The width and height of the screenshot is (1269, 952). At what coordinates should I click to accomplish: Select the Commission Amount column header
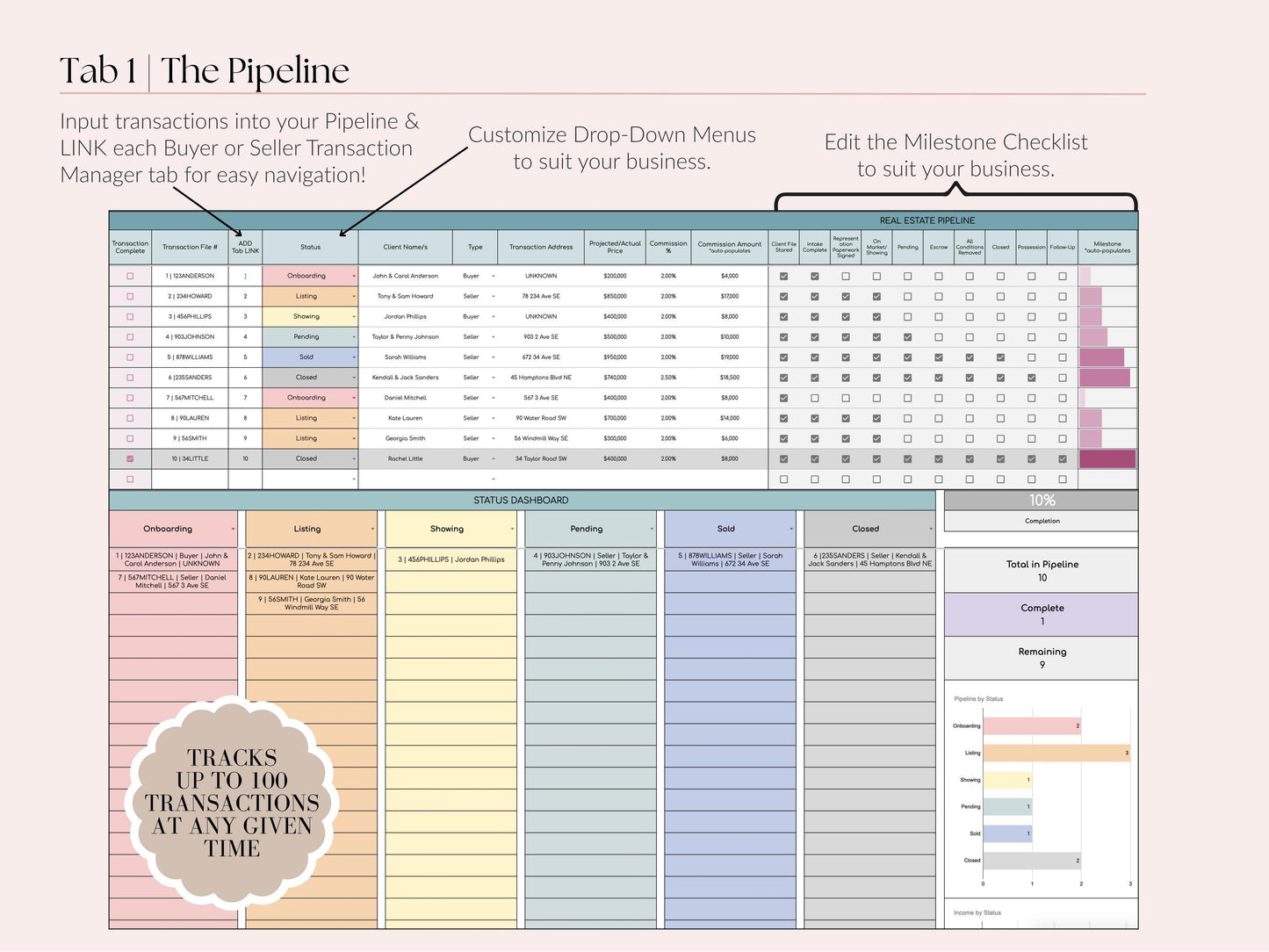point(730,247)
